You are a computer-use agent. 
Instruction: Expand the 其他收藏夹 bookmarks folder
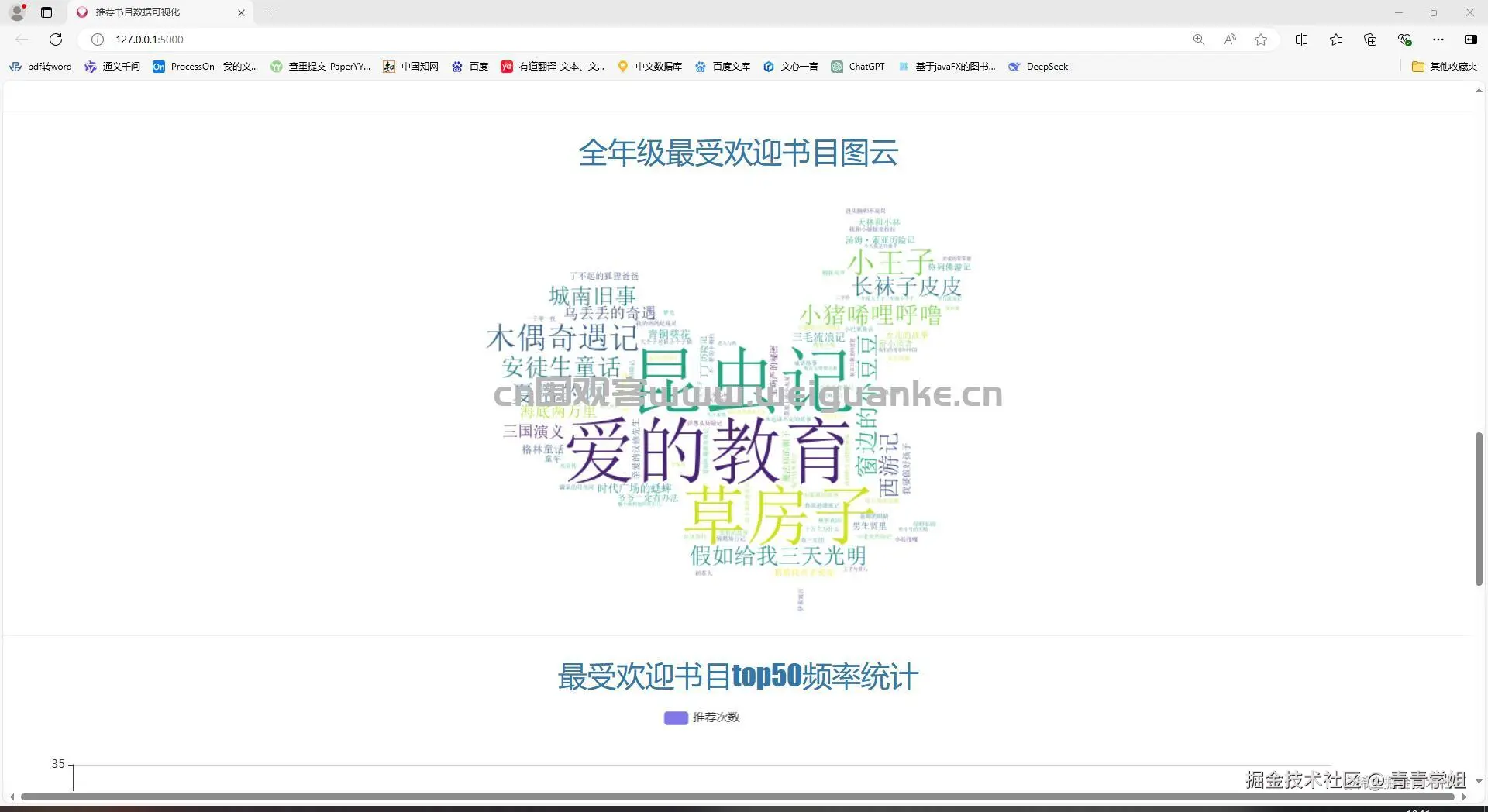(1445, 67)
